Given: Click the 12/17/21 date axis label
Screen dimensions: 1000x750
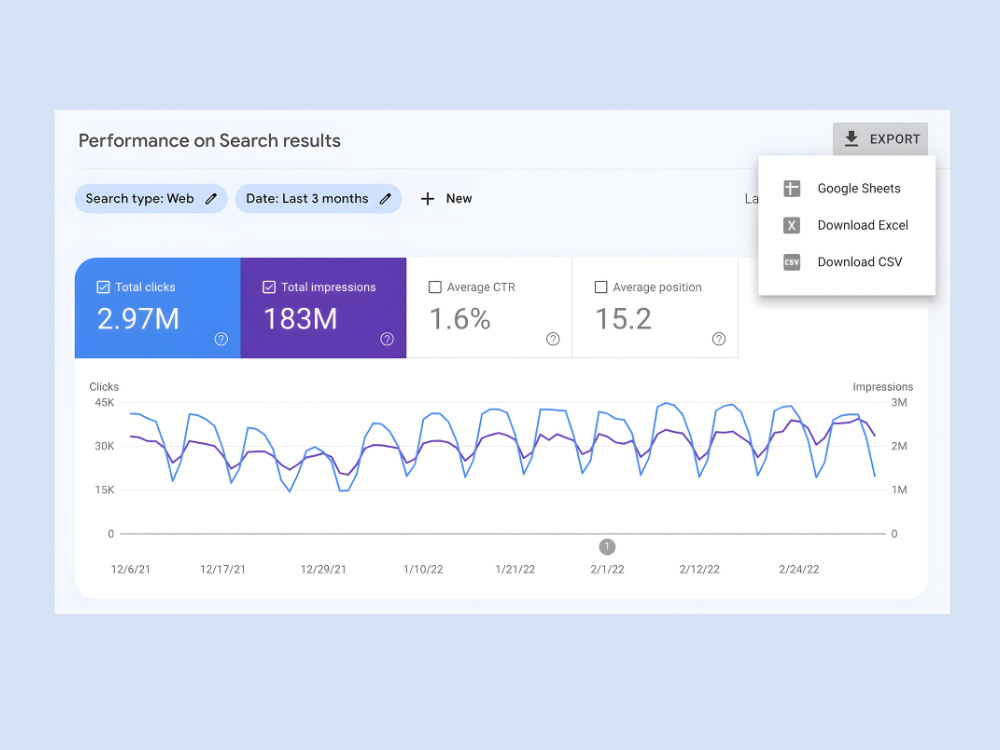Looking at the screenshot, I should 223,569.
